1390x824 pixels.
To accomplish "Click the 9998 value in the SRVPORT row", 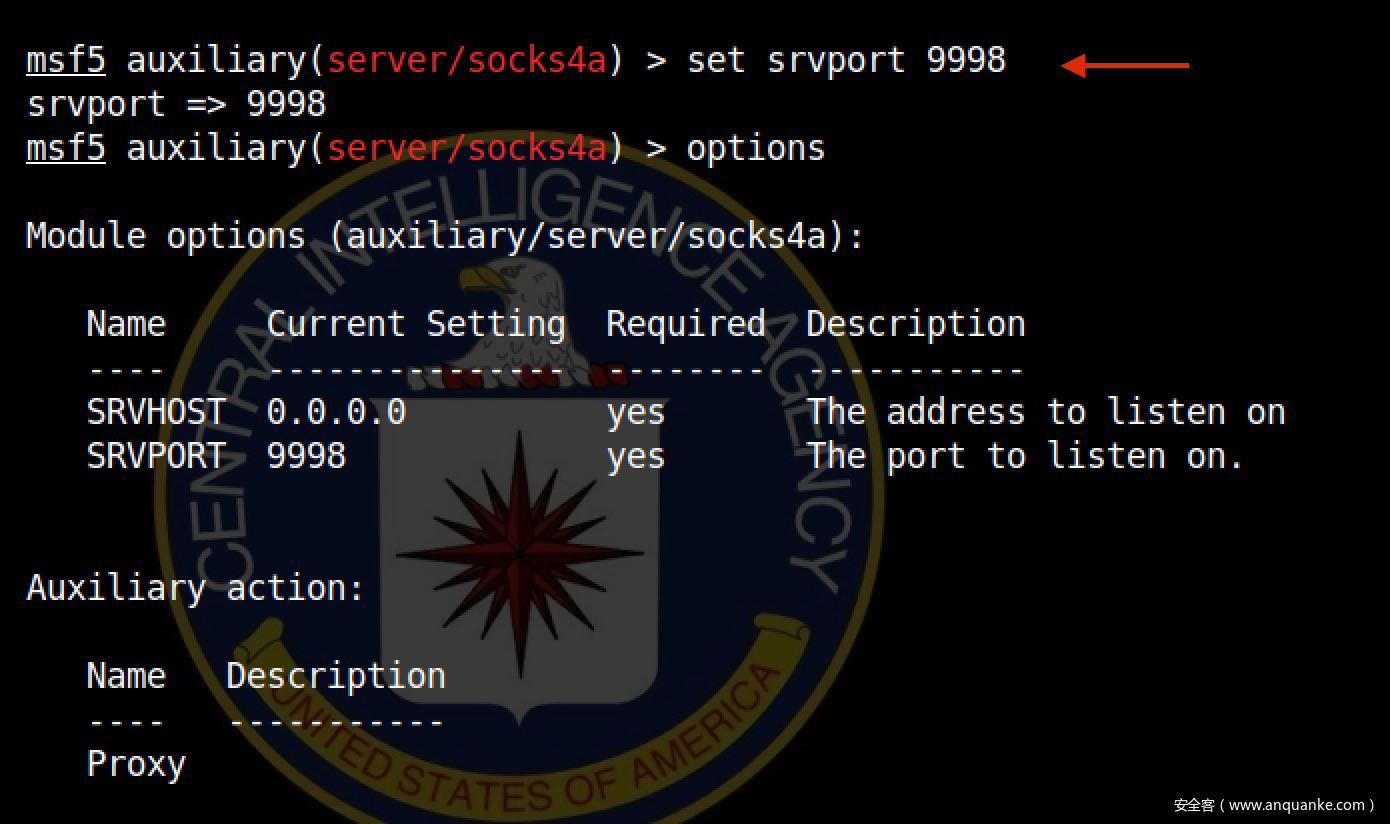I will pyautogui.click(x=306, y=456).
